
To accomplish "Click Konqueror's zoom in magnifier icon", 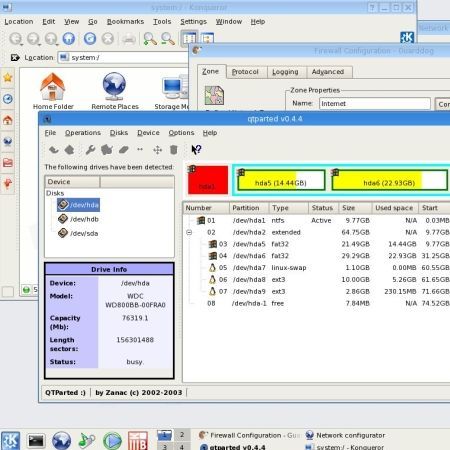I will pyautogui.click(x=150, y=39).
